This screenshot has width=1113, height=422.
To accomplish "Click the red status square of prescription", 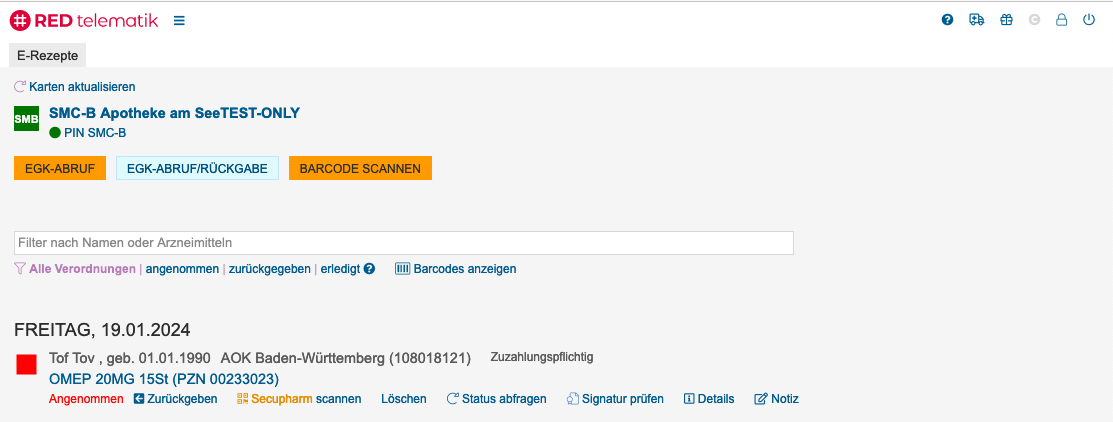I will 27,365.
